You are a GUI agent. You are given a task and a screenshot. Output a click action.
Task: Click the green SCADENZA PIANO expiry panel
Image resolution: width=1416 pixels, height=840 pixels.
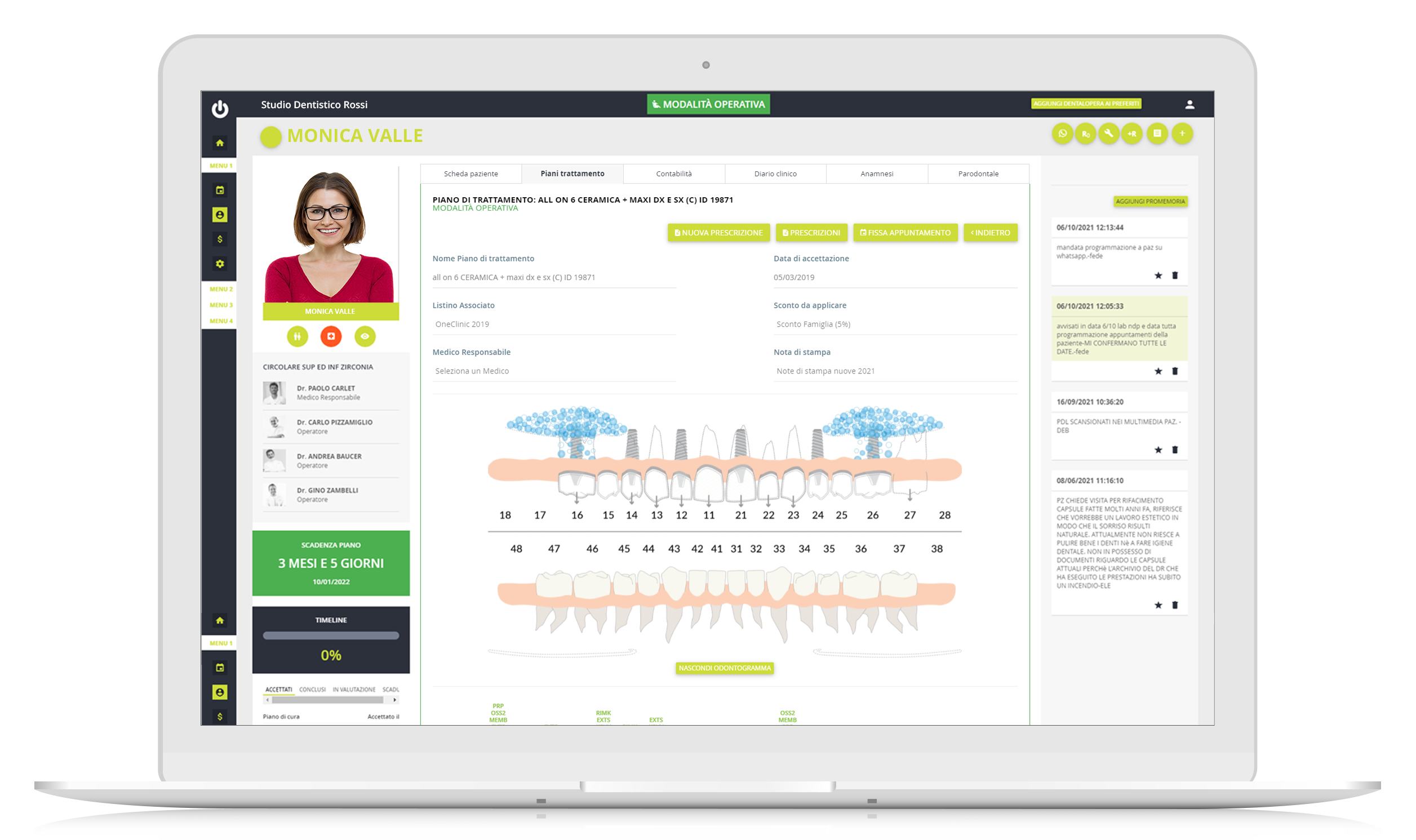(x=331, y=563)
